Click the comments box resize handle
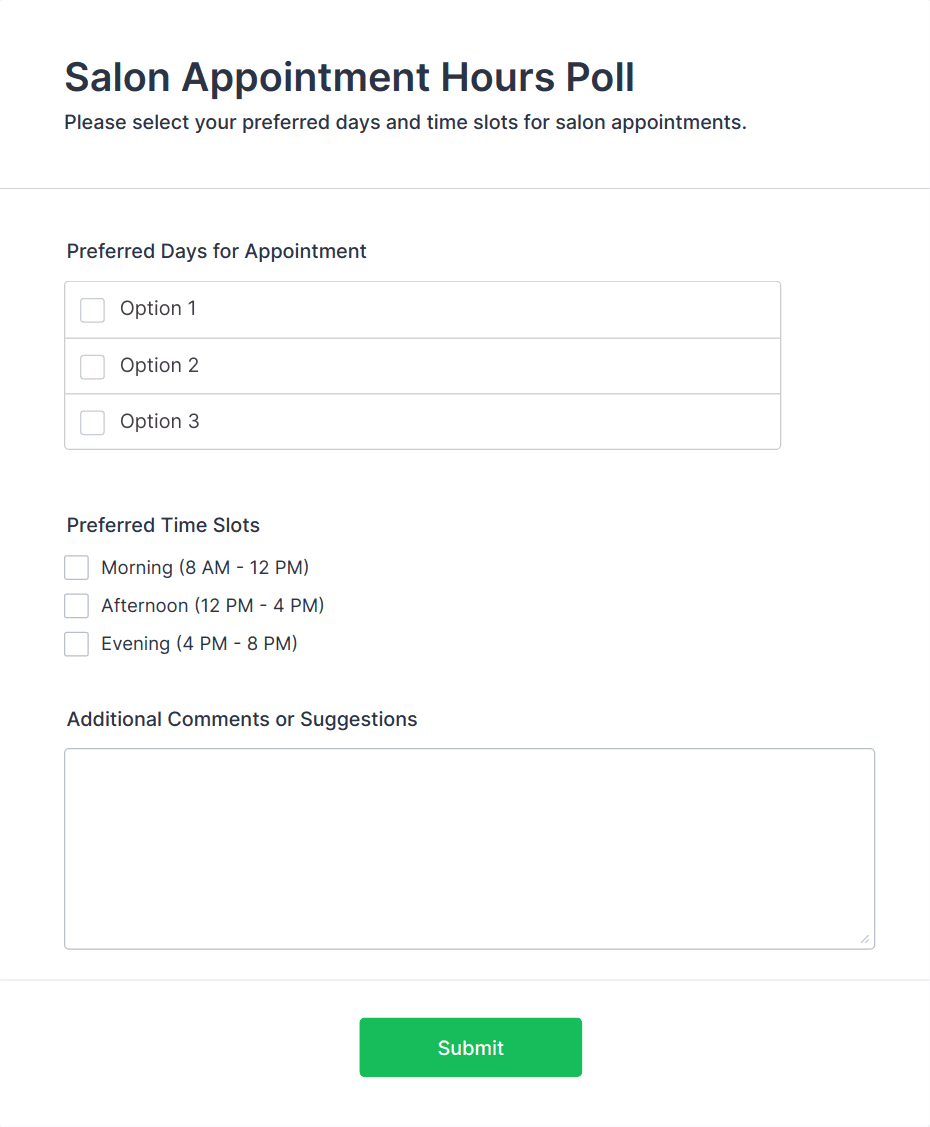This screenshot has height=1127, width=930. click(864, 939)
